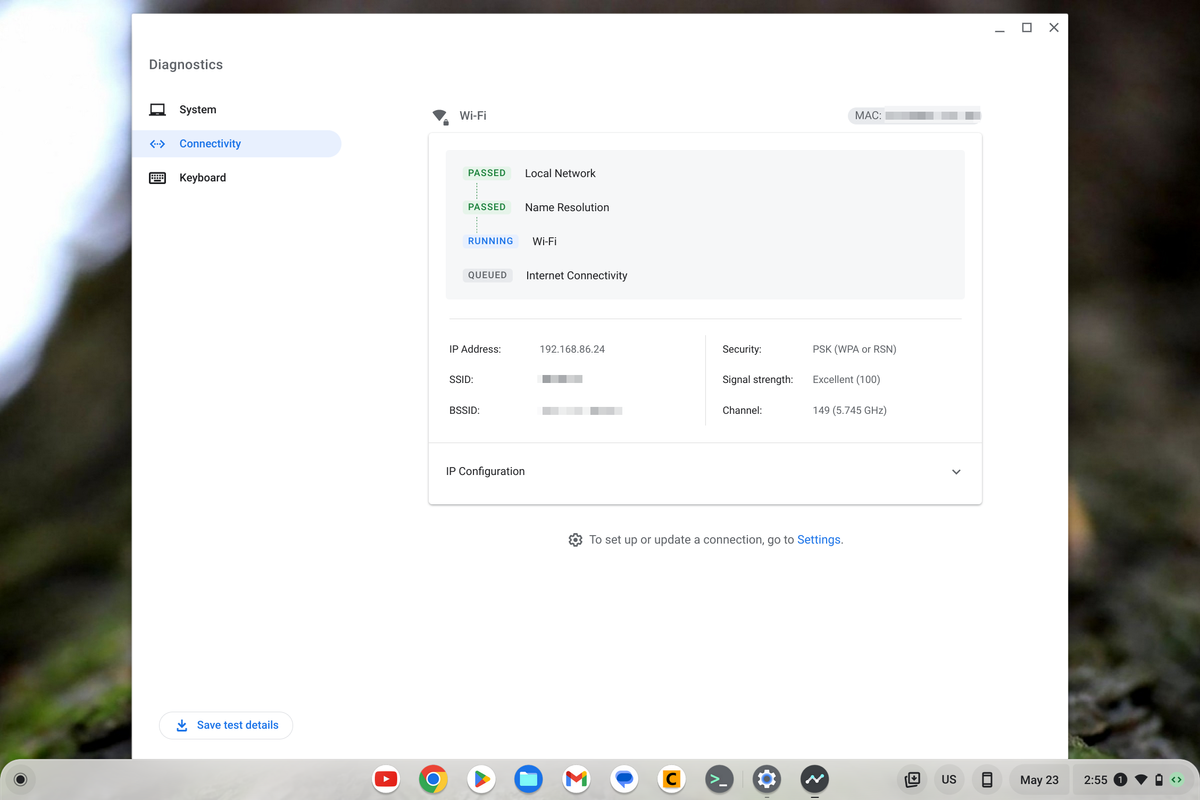Select the System laptop icon in the sidebar

[x=157, y=109]
